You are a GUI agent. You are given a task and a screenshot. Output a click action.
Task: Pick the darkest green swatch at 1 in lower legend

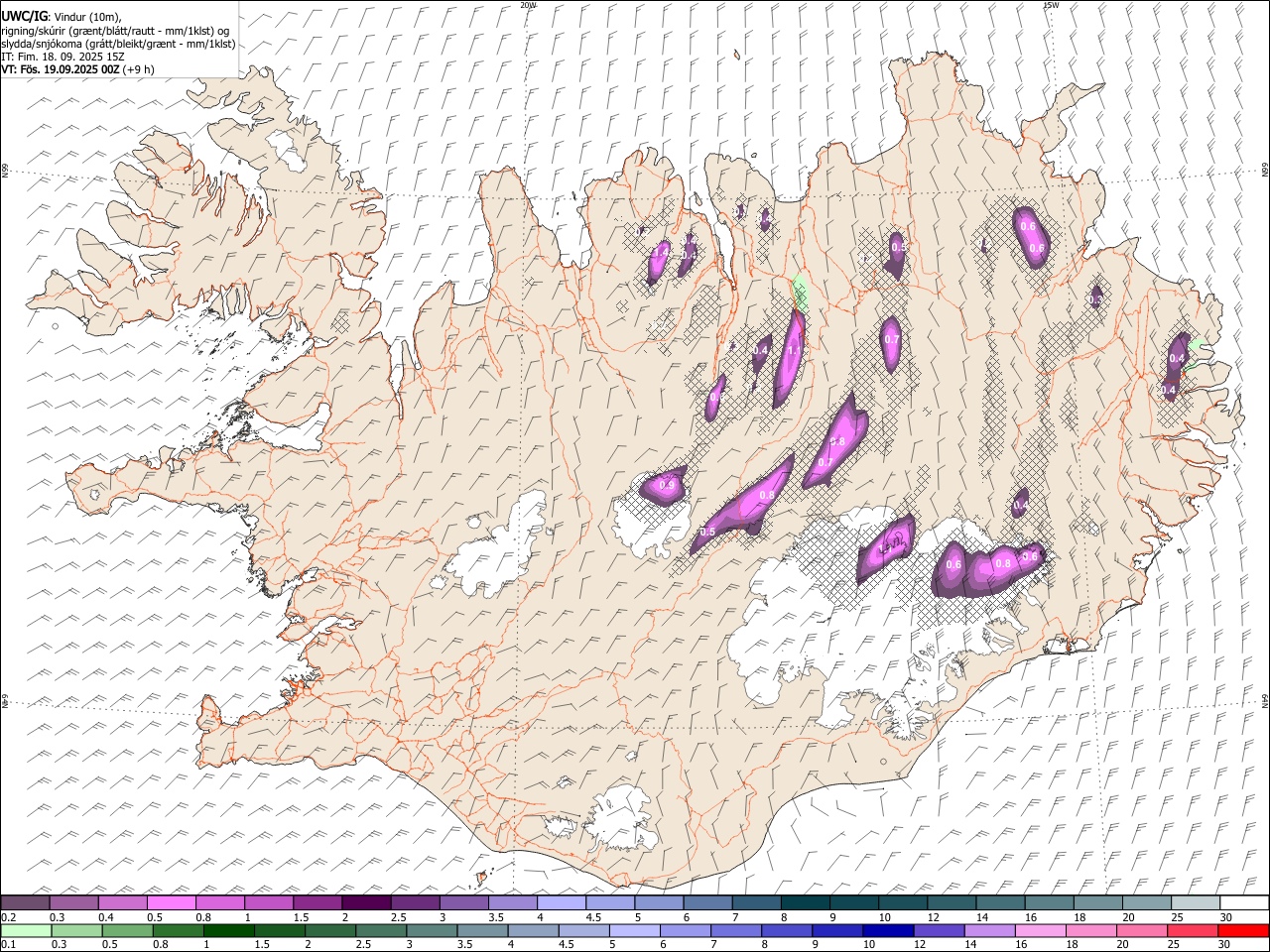point(230,930)
